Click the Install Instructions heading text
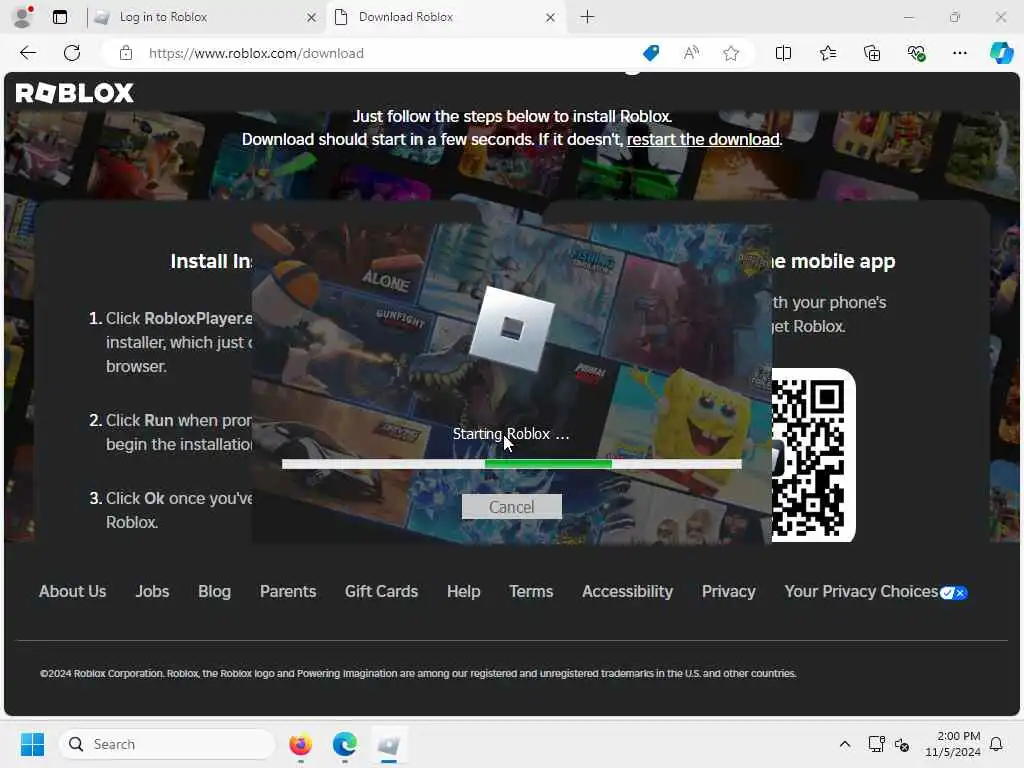Image resolution: width=1024 pixels, height=768 pixels. 211,261
